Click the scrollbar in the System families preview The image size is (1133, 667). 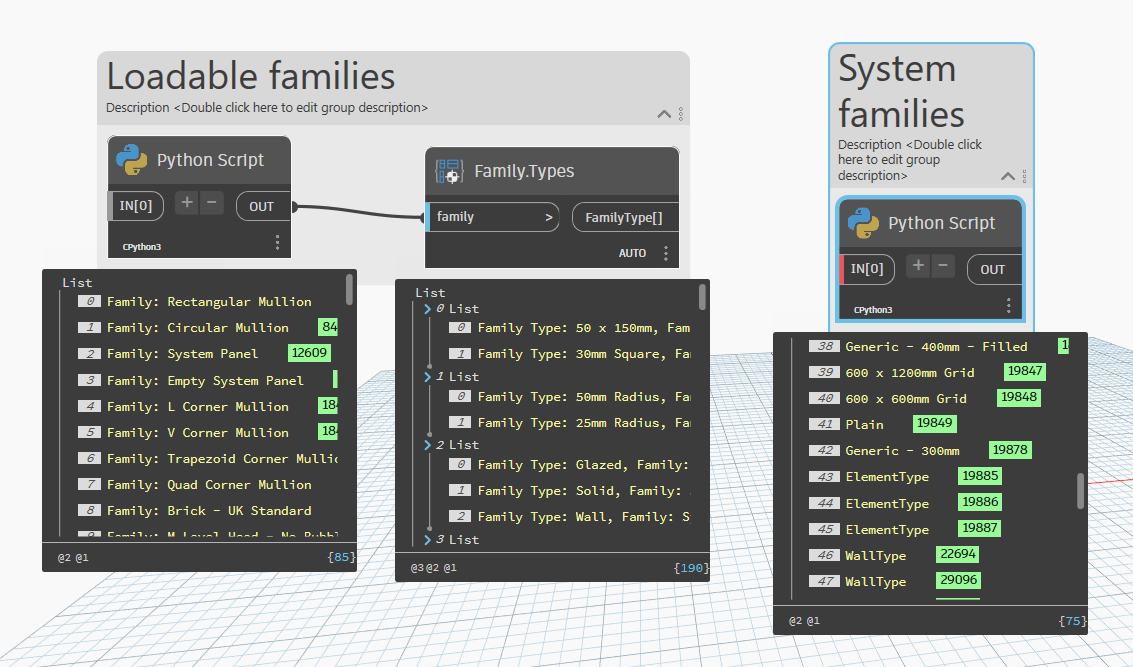(1080, 491)
